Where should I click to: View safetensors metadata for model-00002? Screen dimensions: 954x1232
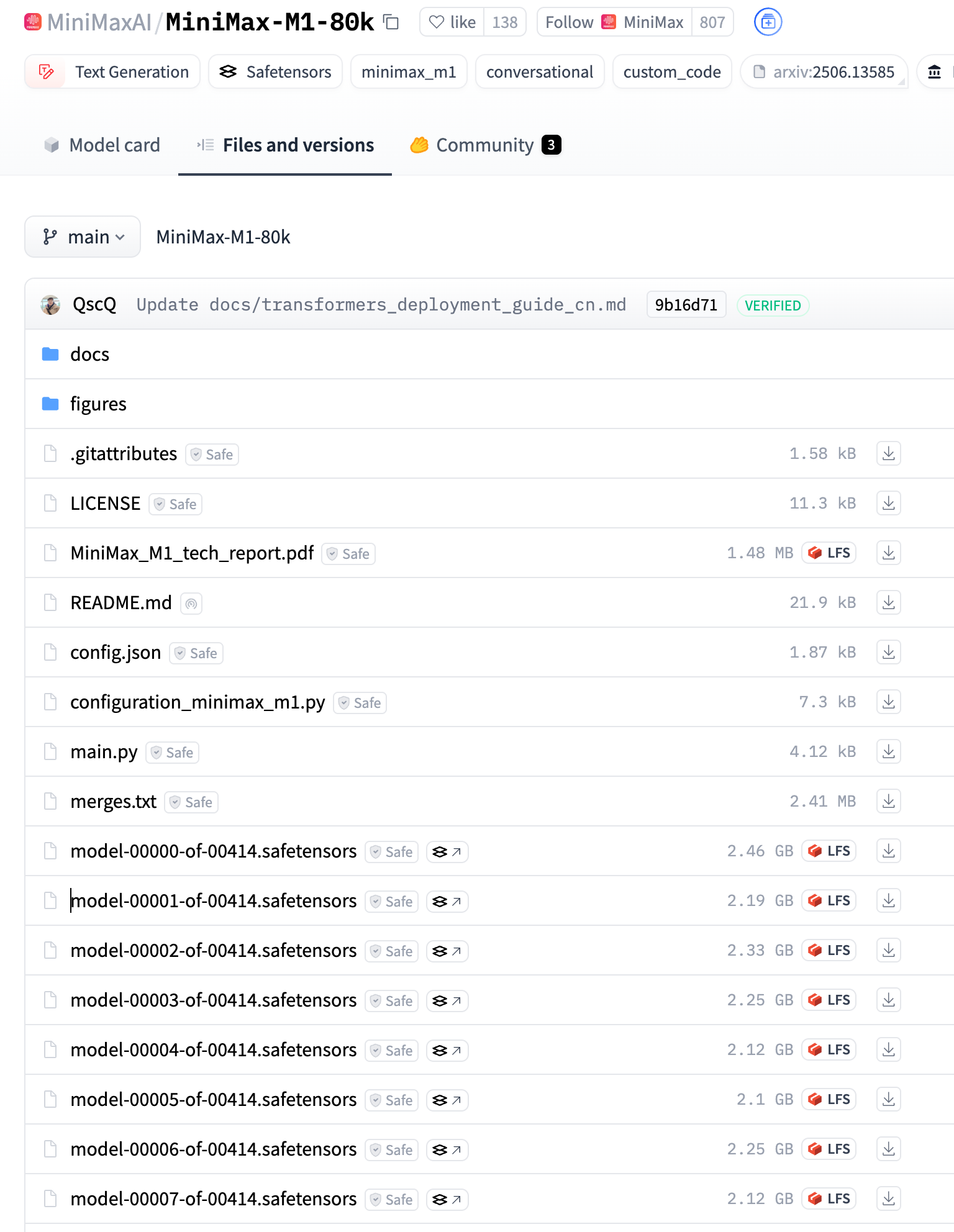[447, 951]
